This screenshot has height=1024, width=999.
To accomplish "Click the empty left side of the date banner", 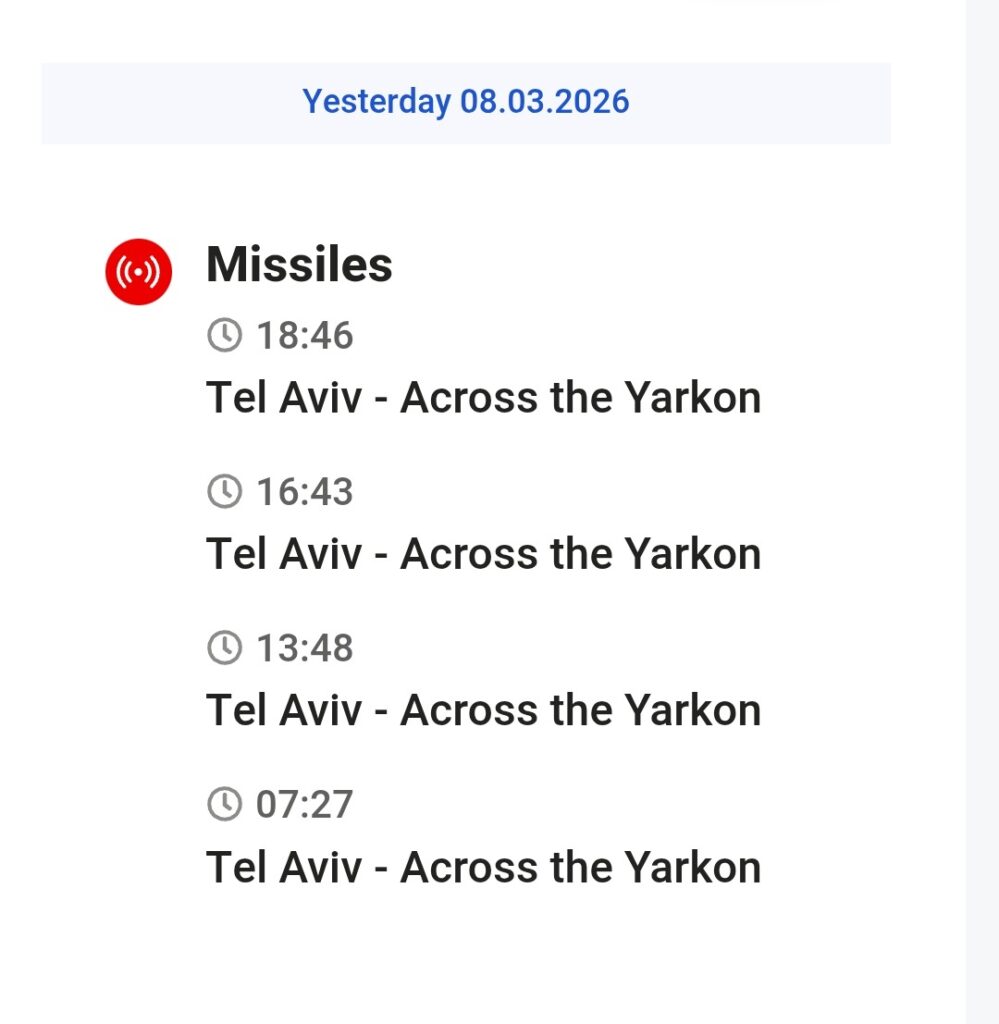I will coord(150,103).
